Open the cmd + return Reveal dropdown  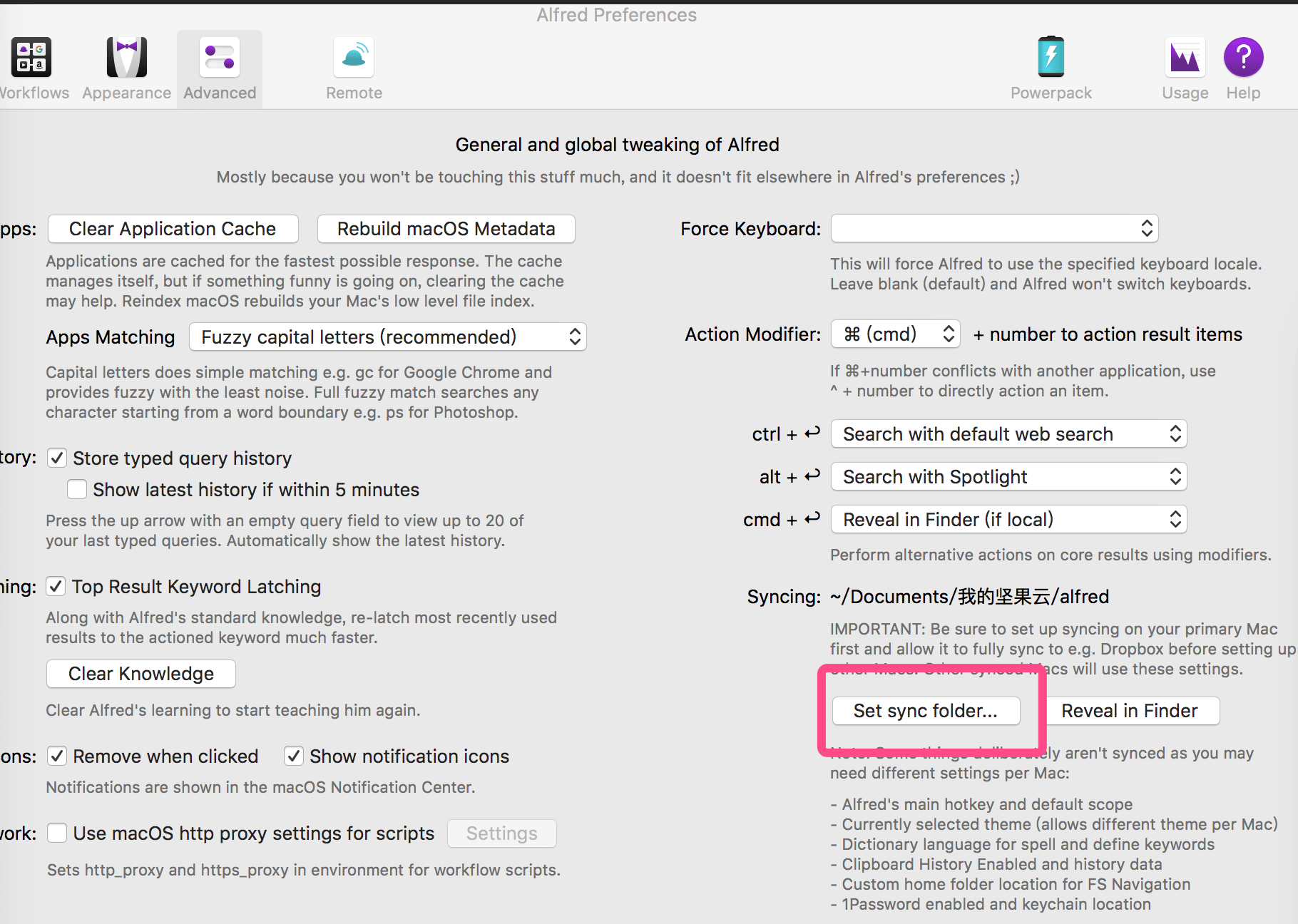[x=1009, y=519]
